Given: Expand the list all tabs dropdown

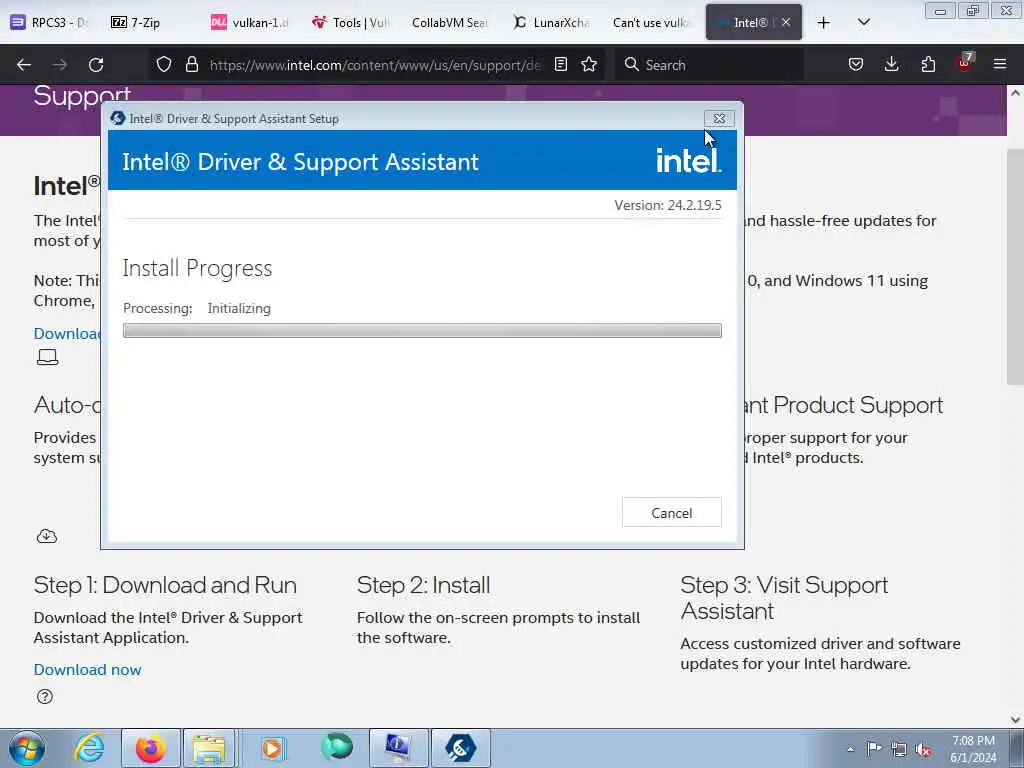Looking at the screenshot, I should [863, 22].
